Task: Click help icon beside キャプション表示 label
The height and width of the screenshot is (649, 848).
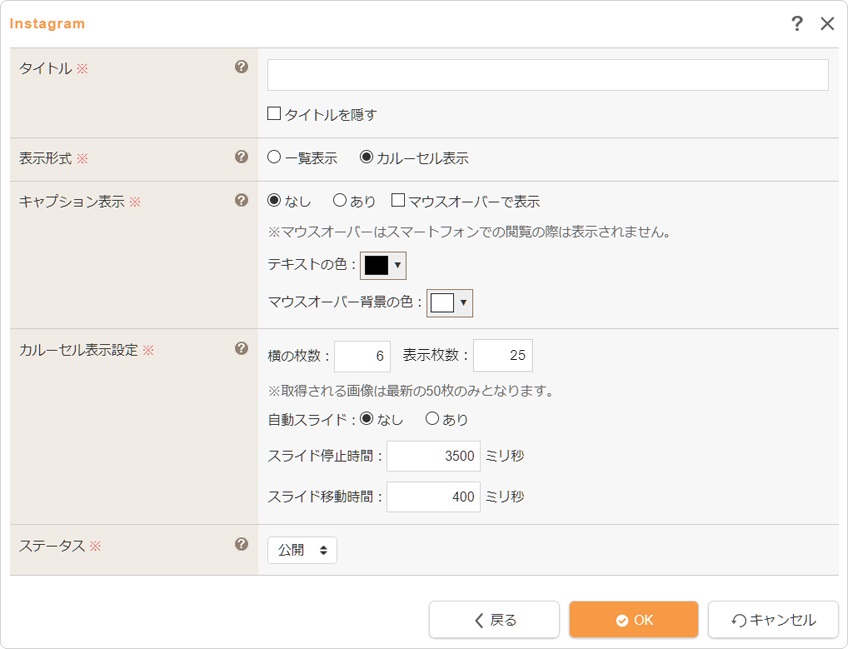Action: (x=241, y=200)
